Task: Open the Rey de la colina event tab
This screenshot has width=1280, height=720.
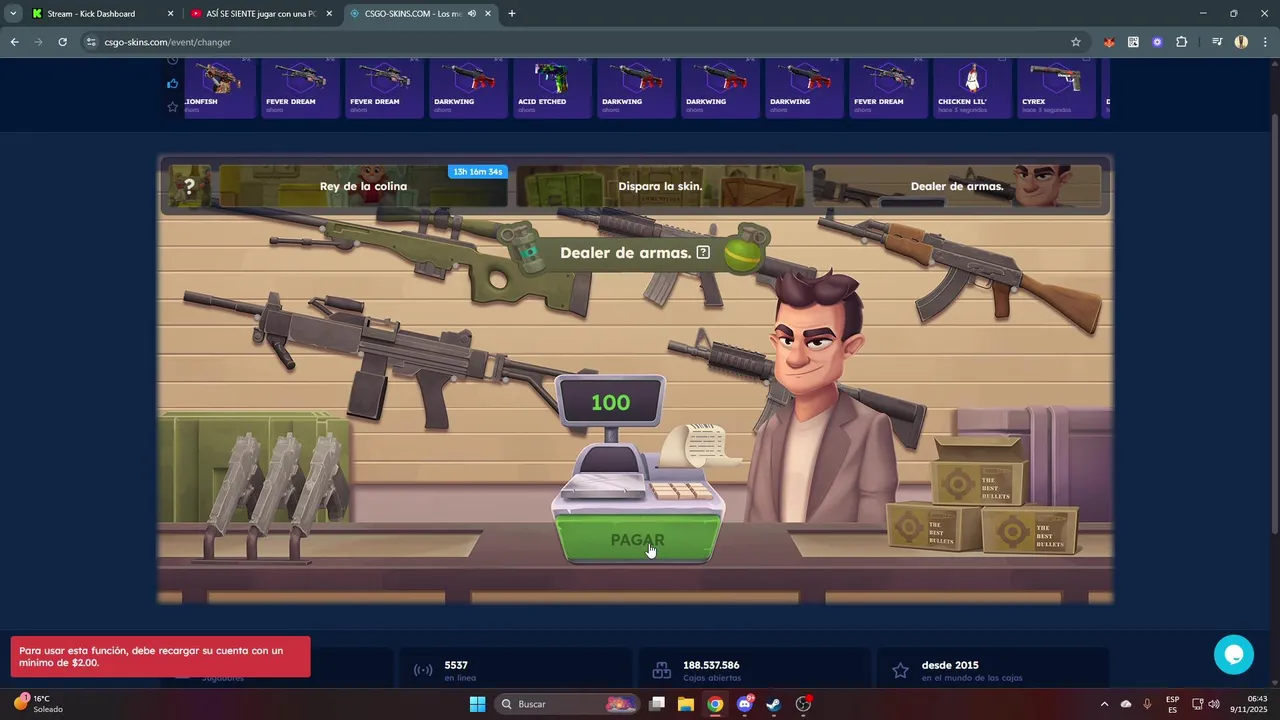Action: coord(363,186)
